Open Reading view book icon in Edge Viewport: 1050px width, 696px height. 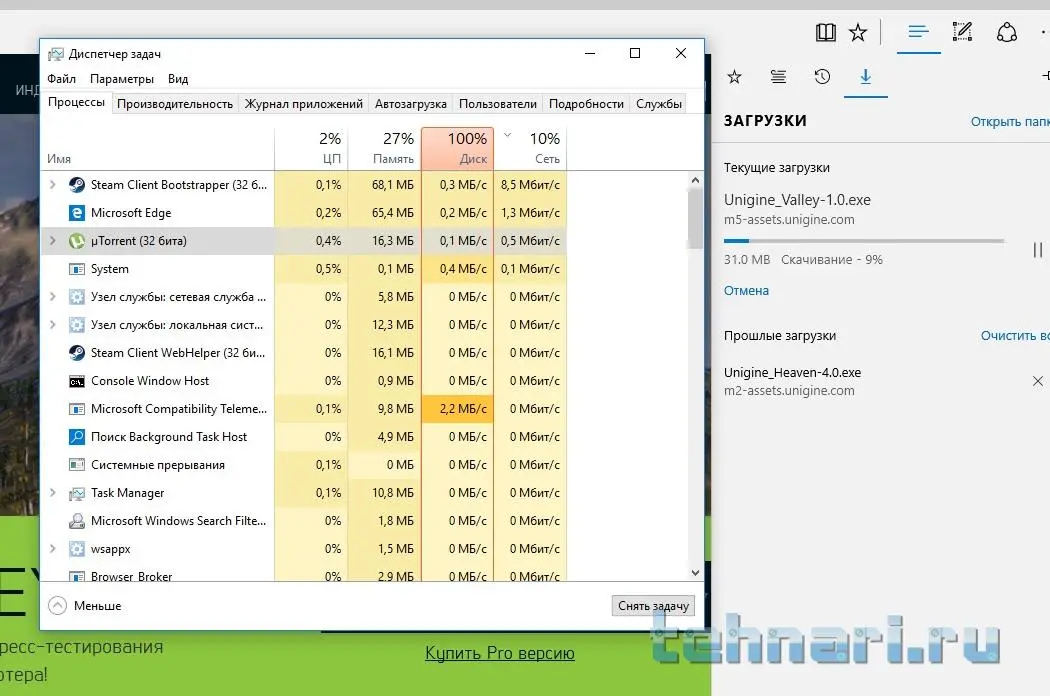[x=825, y=32]
